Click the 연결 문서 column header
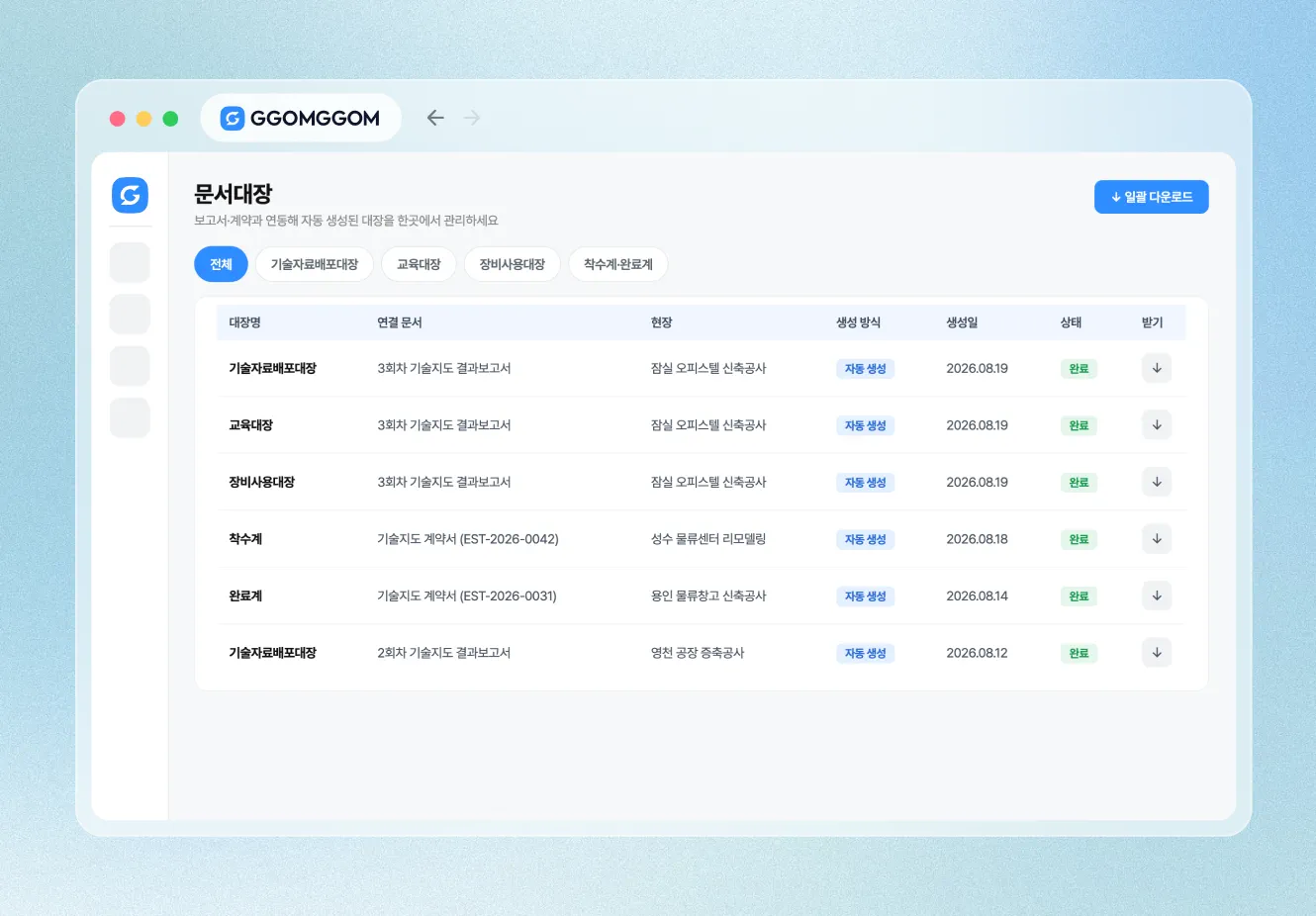Image resolution: width=1316 pixels, height=916 pixels. click(x=400, y=322)
